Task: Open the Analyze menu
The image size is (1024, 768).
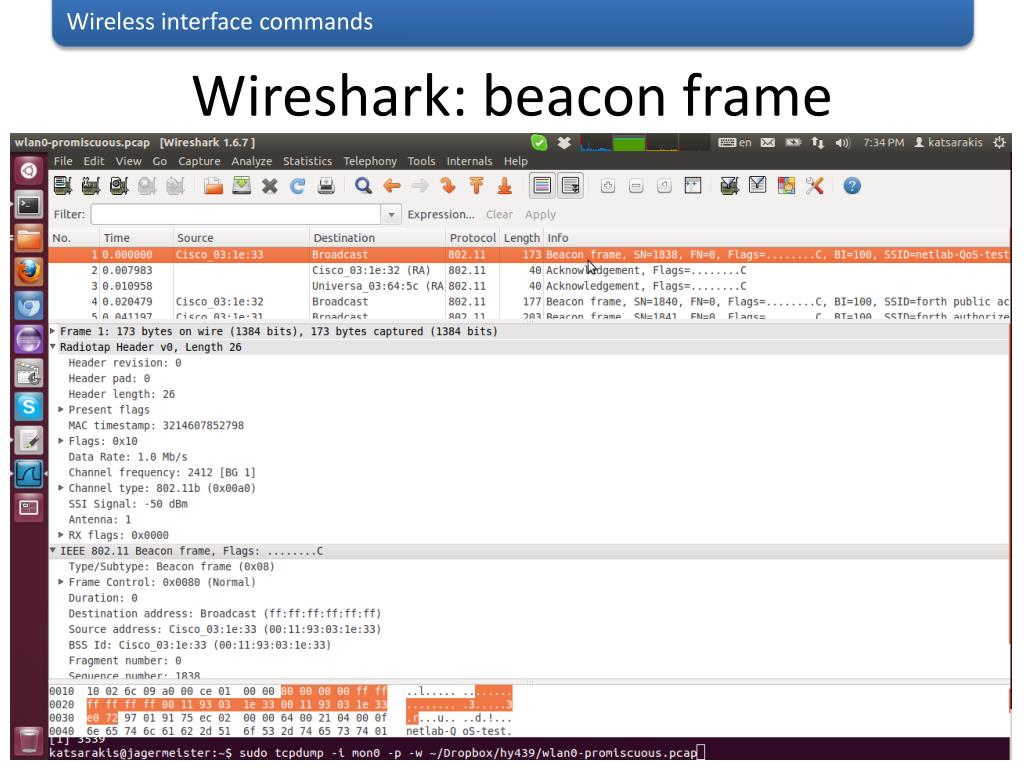Action: [251, 161]
